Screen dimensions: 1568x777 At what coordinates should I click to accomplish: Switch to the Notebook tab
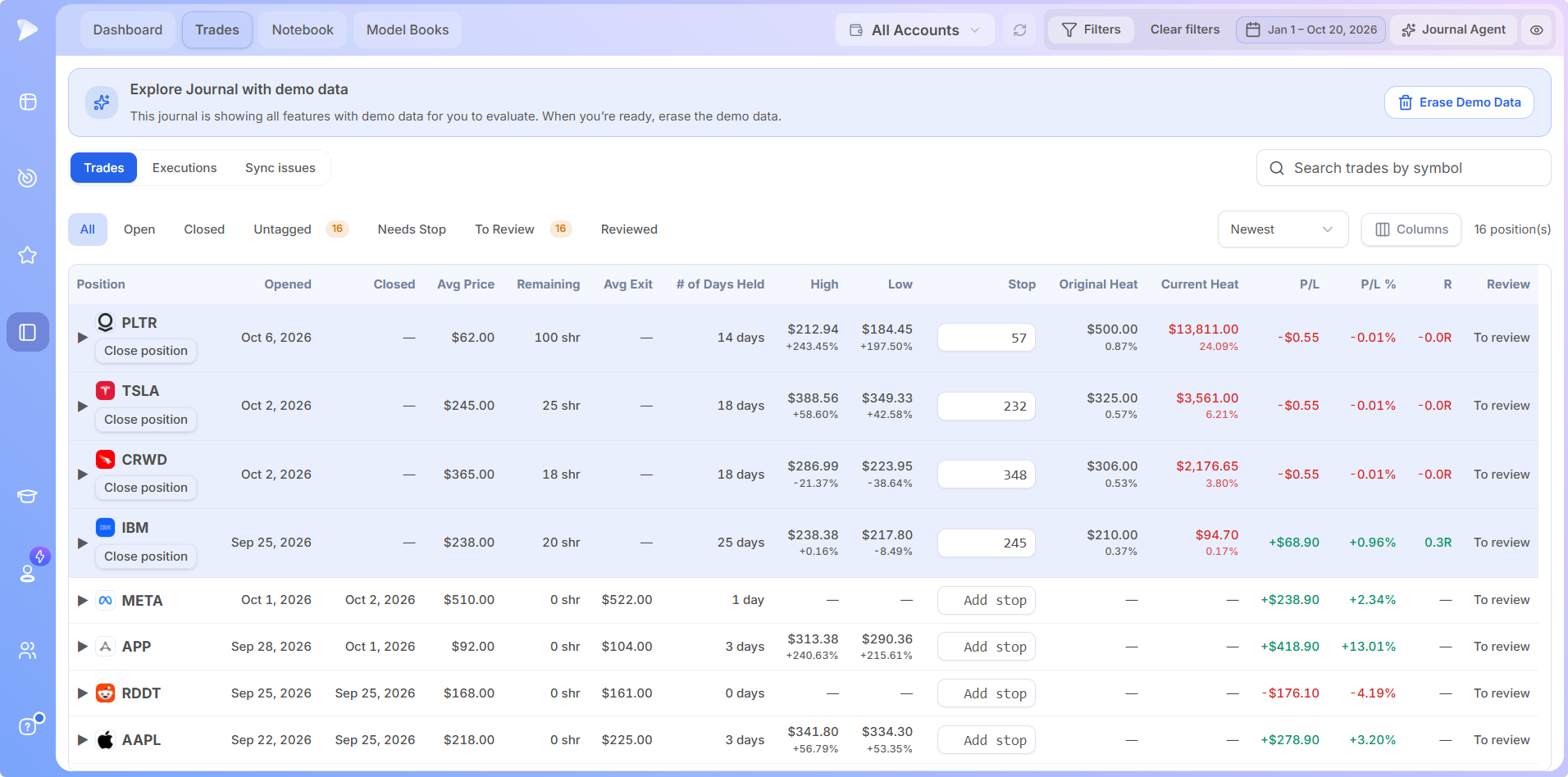click(x=303, y=30)
